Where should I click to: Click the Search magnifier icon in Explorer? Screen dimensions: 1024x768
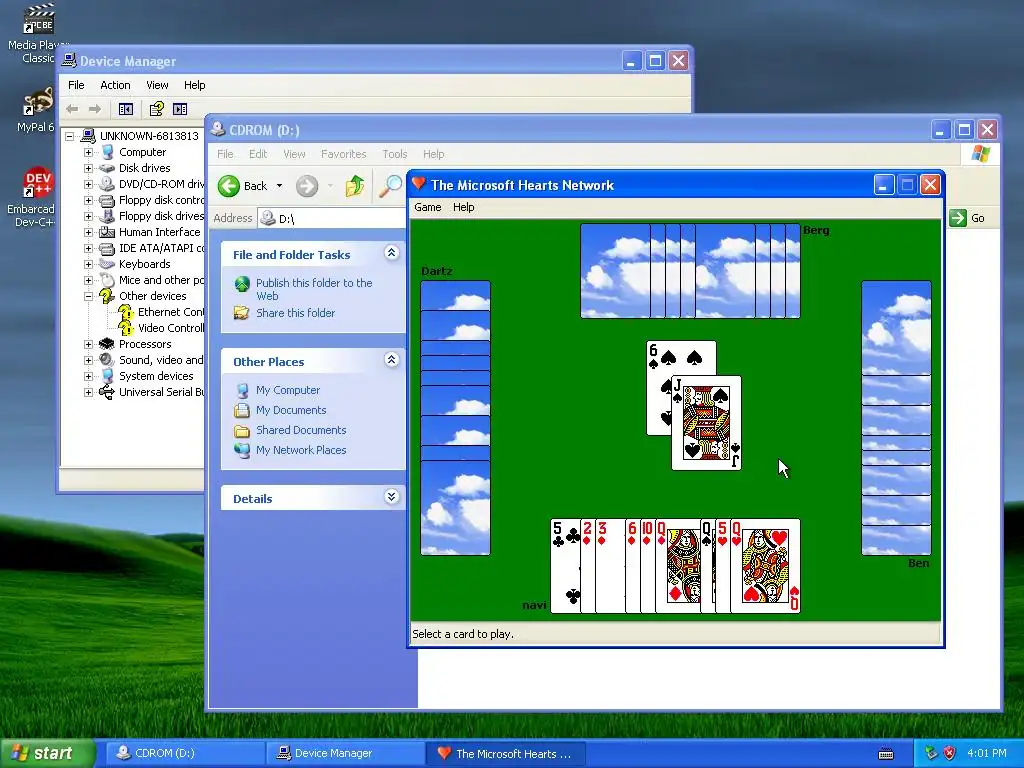391,186
